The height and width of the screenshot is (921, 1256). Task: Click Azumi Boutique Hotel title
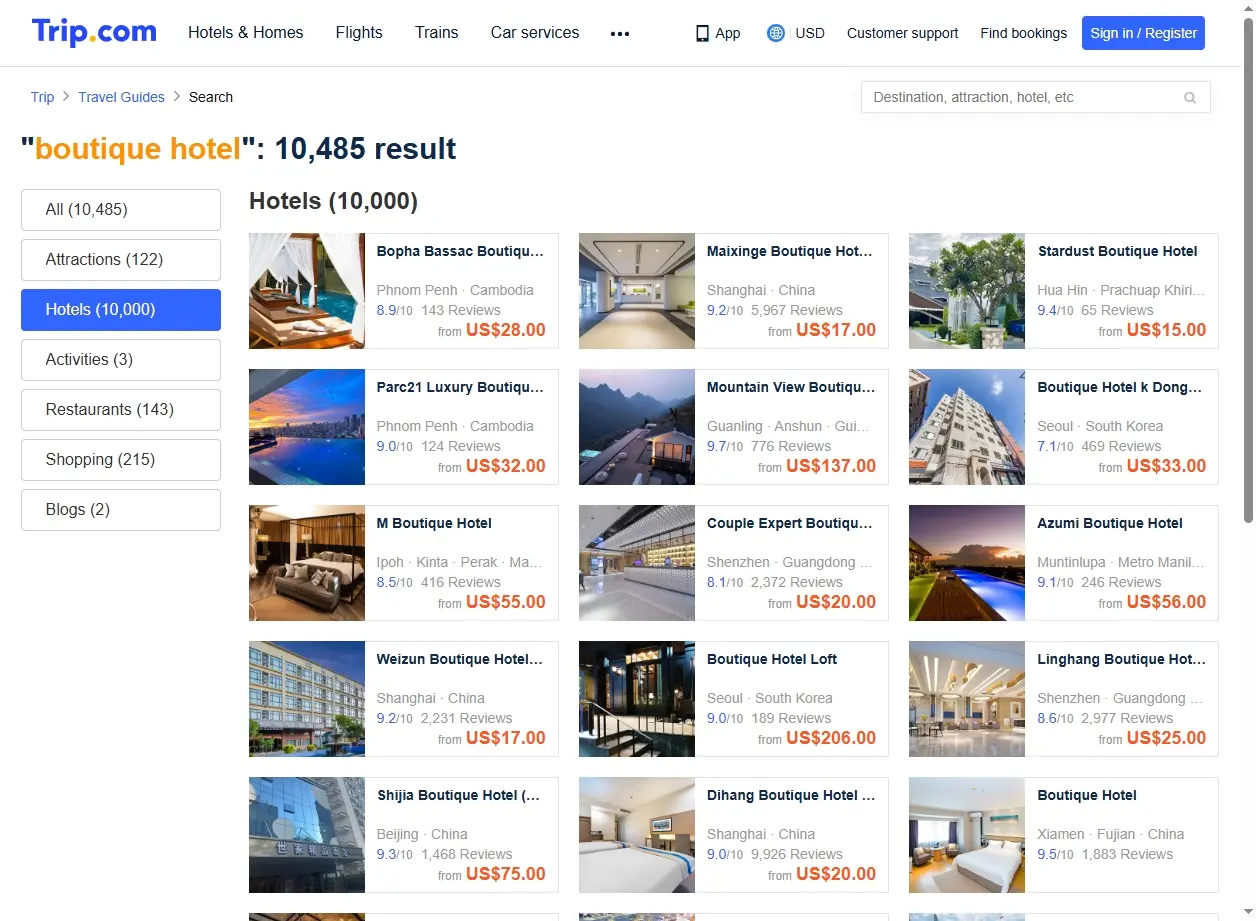(1110, 524)
